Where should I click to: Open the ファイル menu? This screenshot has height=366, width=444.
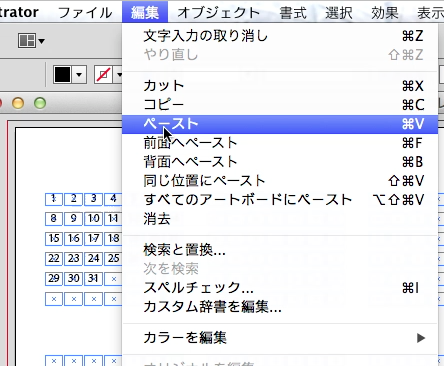(85, 12)
